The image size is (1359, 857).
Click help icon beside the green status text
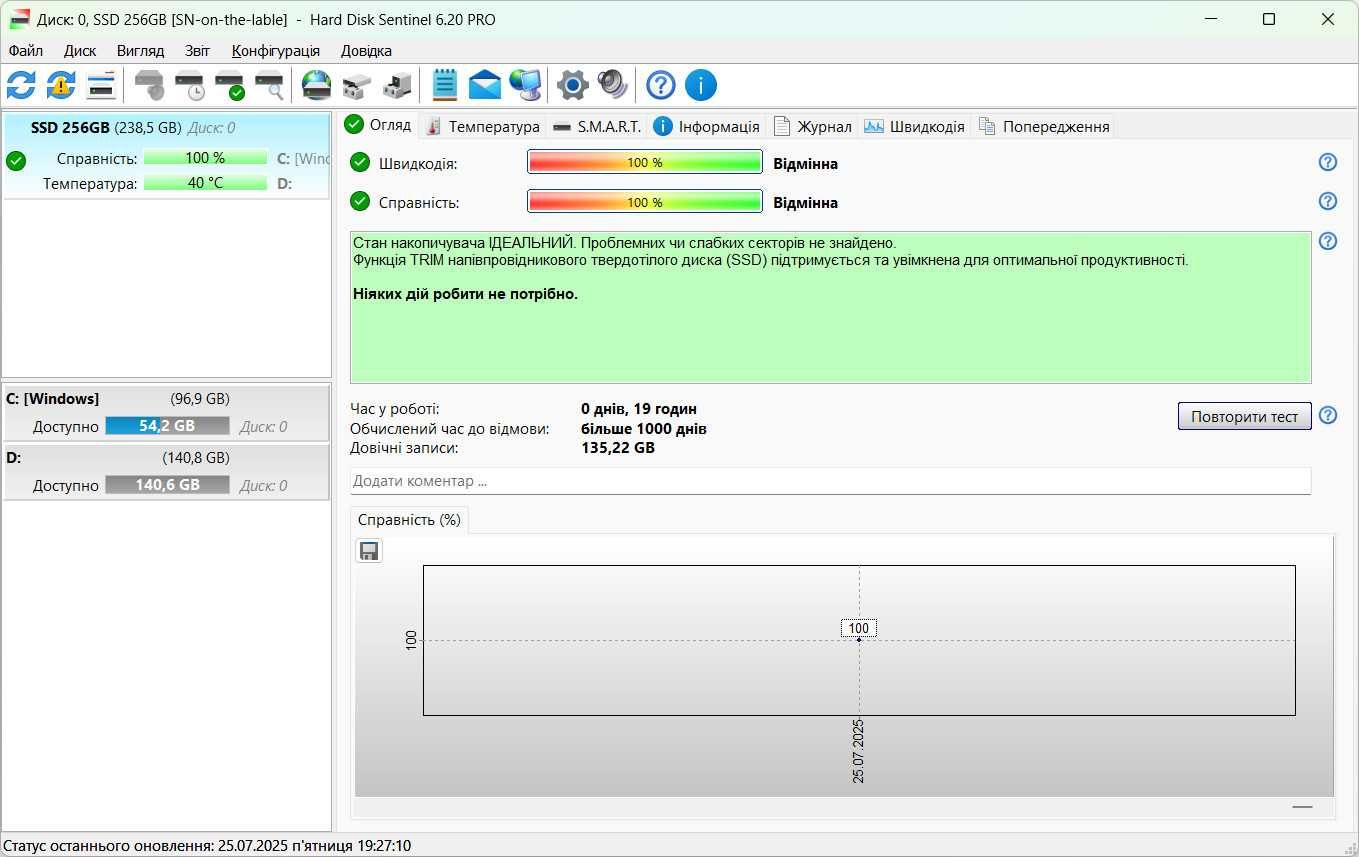pos(1328,241)
